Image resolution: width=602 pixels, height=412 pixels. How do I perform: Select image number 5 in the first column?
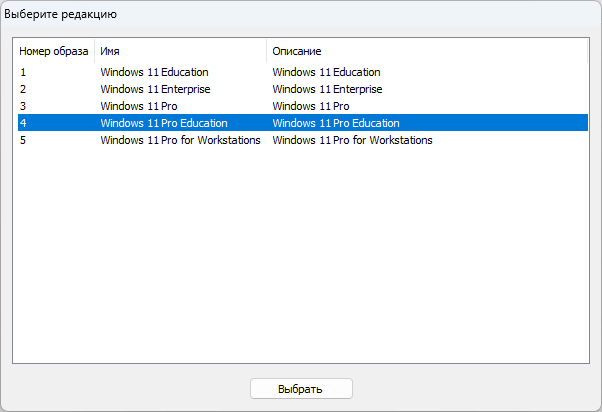click(23, 140)
